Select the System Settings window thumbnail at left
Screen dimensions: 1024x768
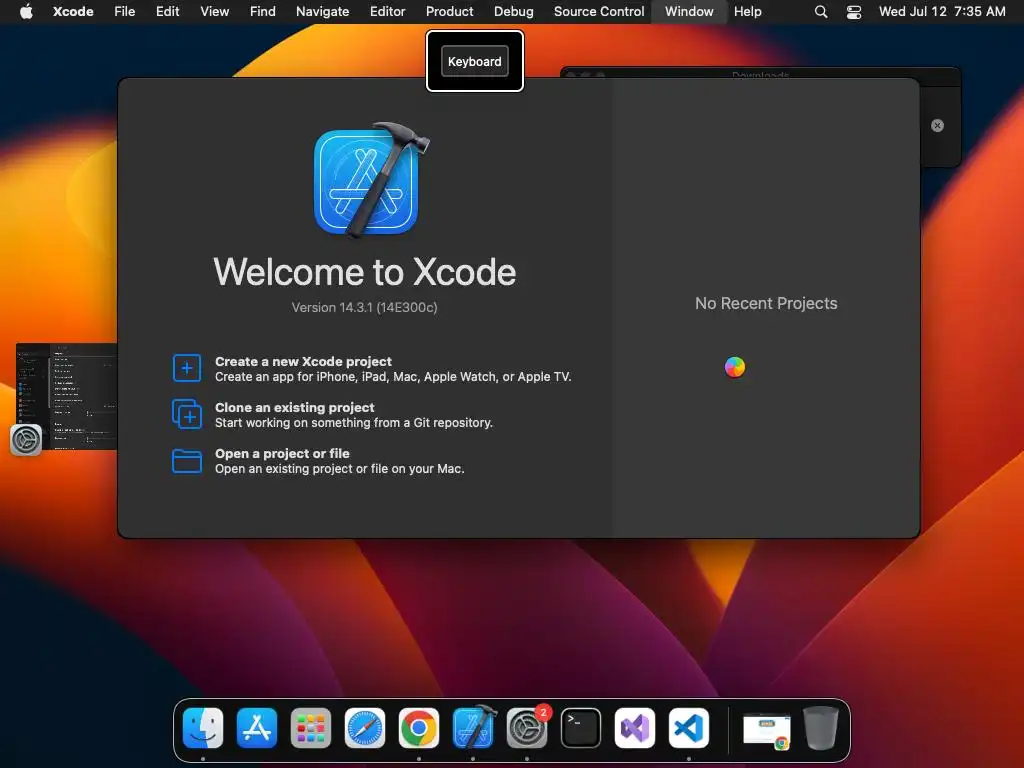[67, 396]
